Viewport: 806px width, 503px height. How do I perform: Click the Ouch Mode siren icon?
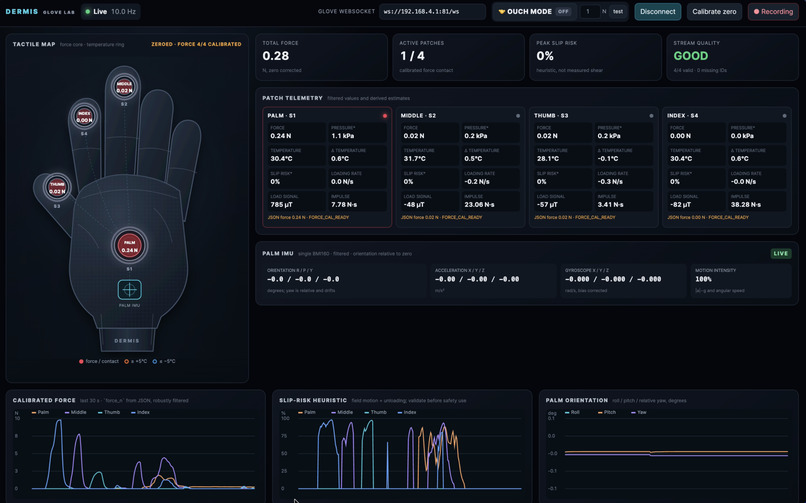click(x=502, y=11)
